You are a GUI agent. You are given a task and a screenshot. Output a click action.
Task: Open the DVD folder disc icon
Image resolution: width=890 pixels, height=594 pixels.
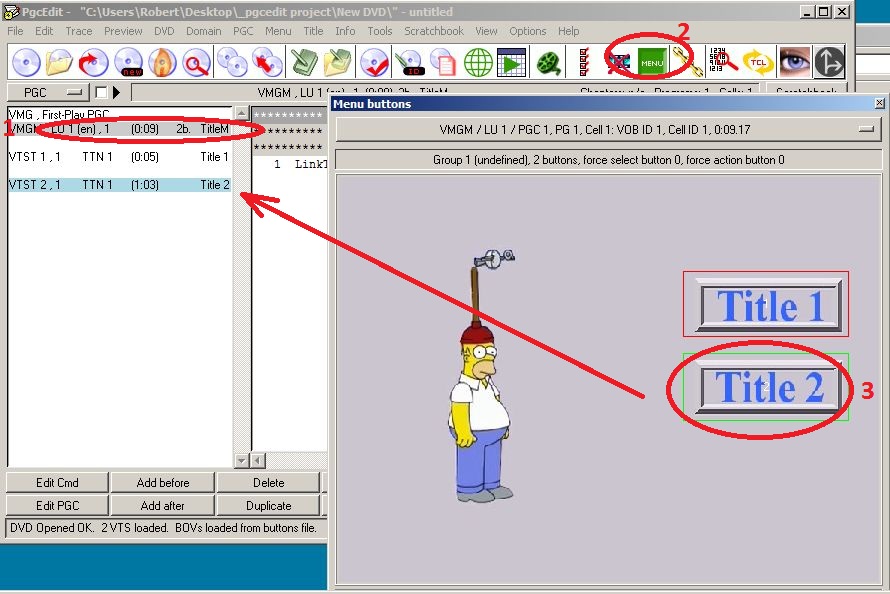[x=59, y=62]
